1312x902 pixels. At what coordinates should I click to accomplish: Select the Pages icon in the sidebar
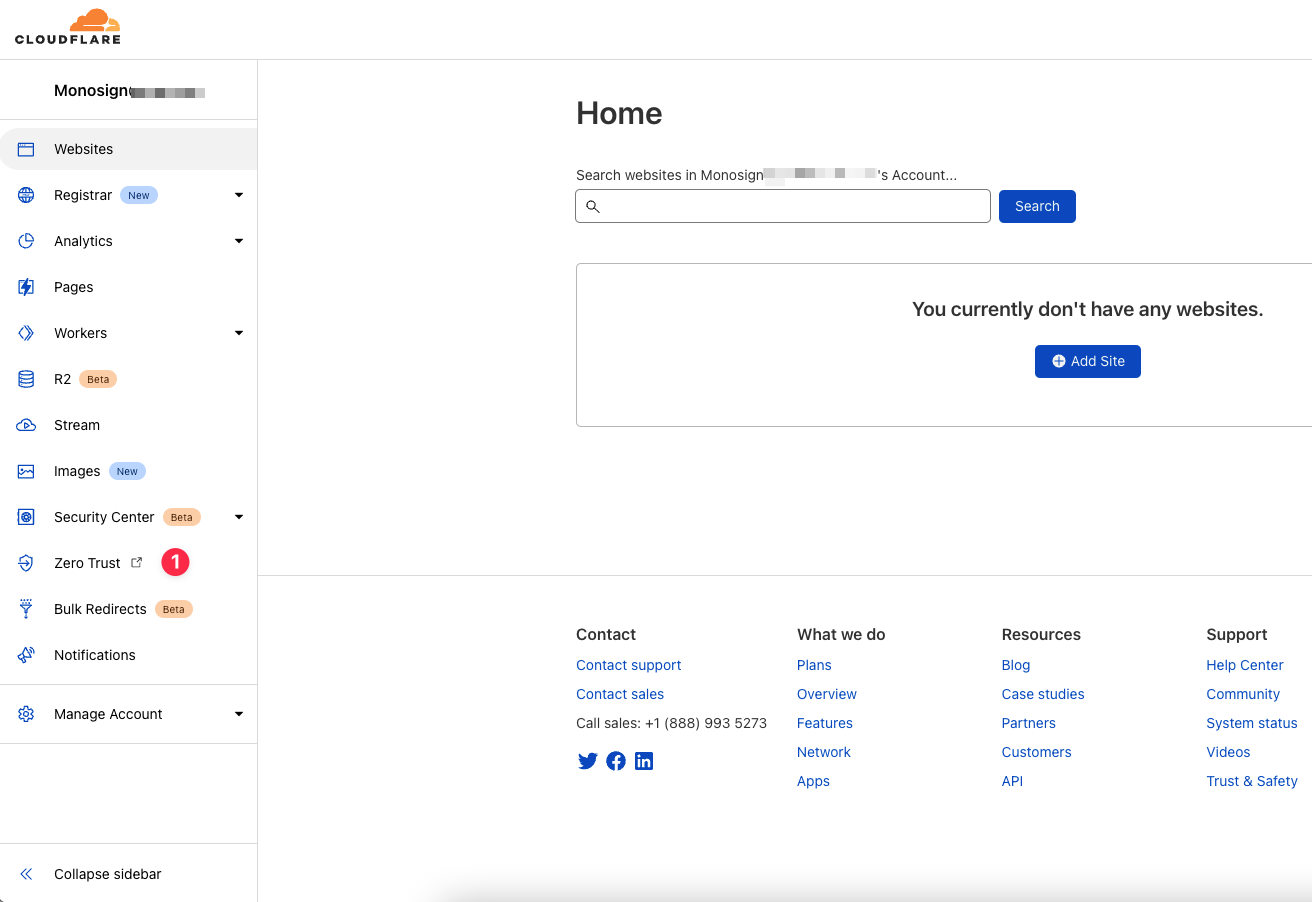coord(25,287)
